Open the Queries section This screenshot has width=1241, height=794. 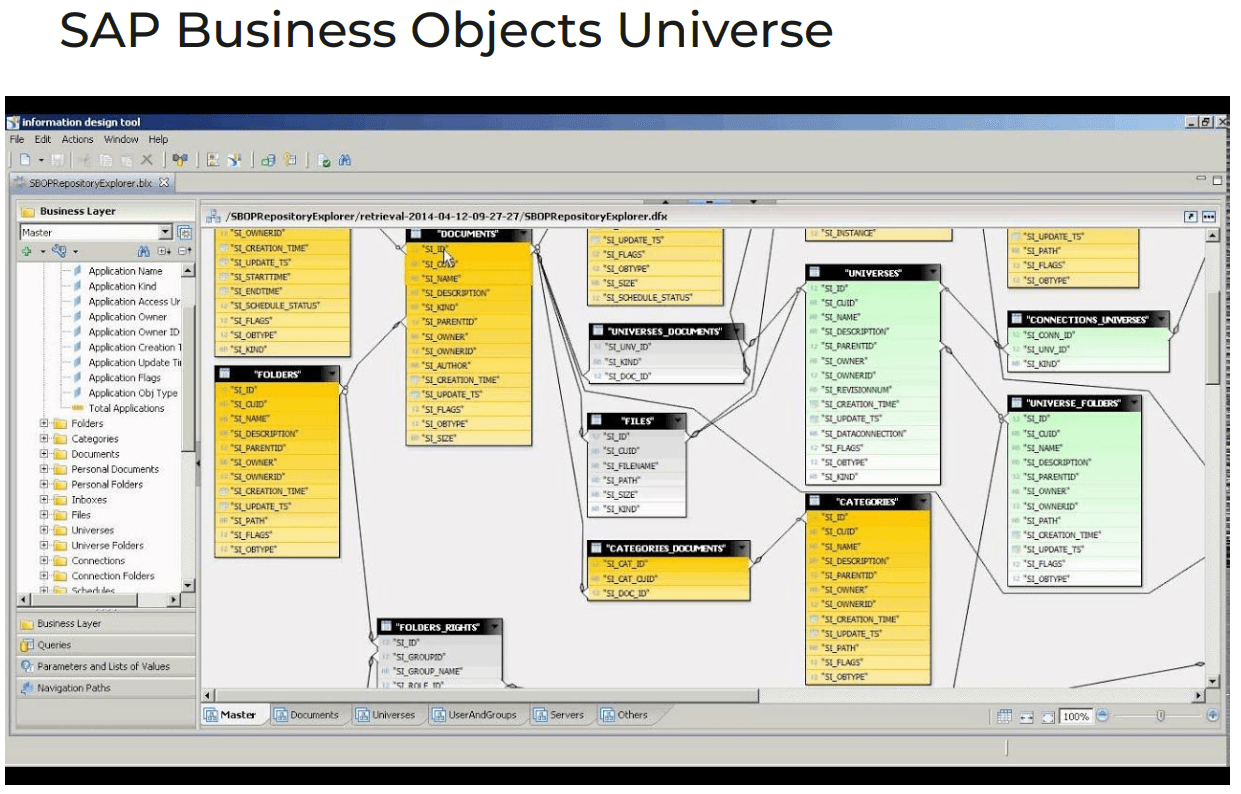pos(106,645)
